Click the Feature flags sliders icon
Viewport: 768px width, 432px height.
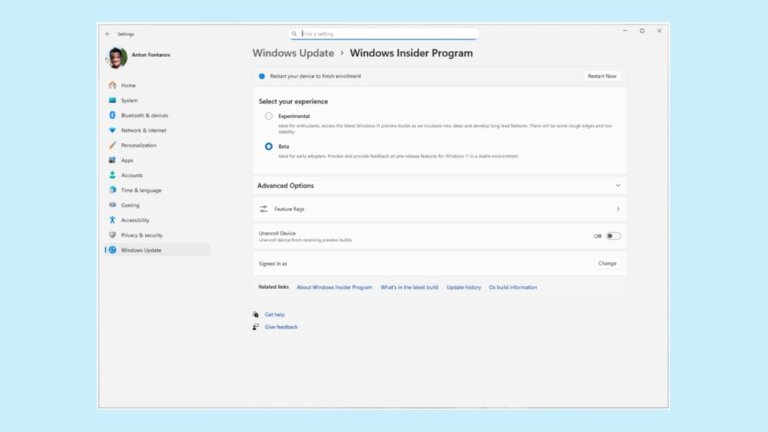[x=264, y=209]
